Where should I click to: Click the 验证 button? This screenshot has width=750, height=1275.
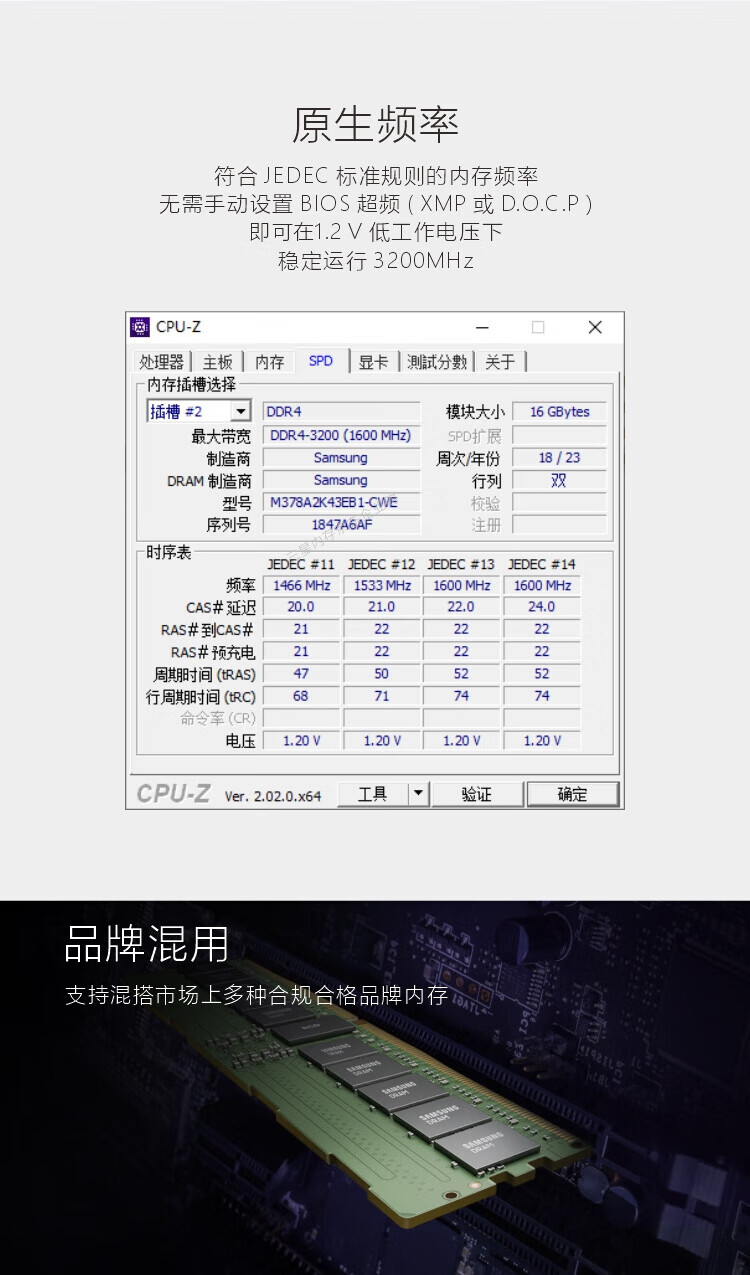[x=477, y=794]
